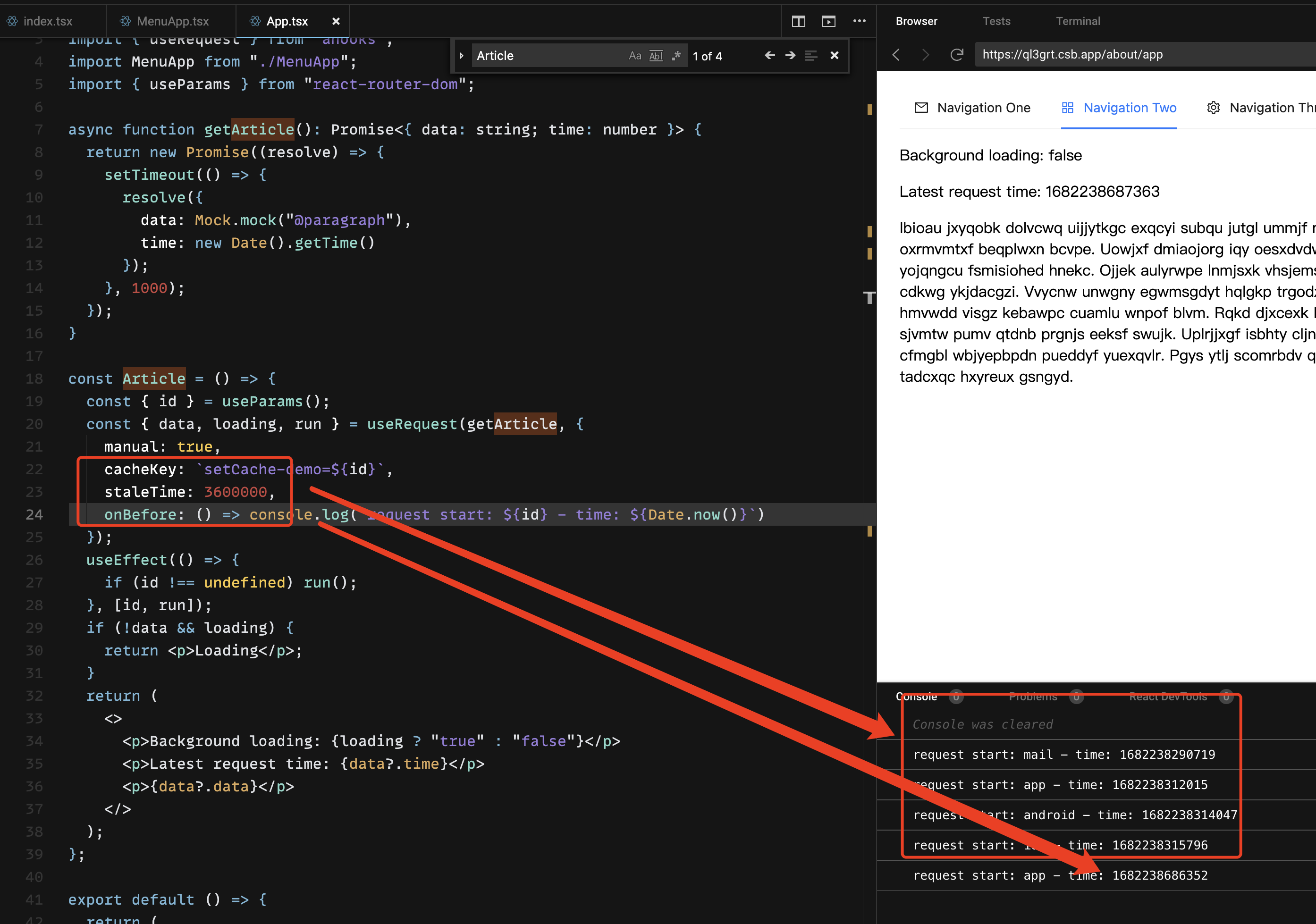Image resolution: width=1316 pixels, height=924 pixels.
Task: Enable regex search mode
Action: (x=677, y=55)
